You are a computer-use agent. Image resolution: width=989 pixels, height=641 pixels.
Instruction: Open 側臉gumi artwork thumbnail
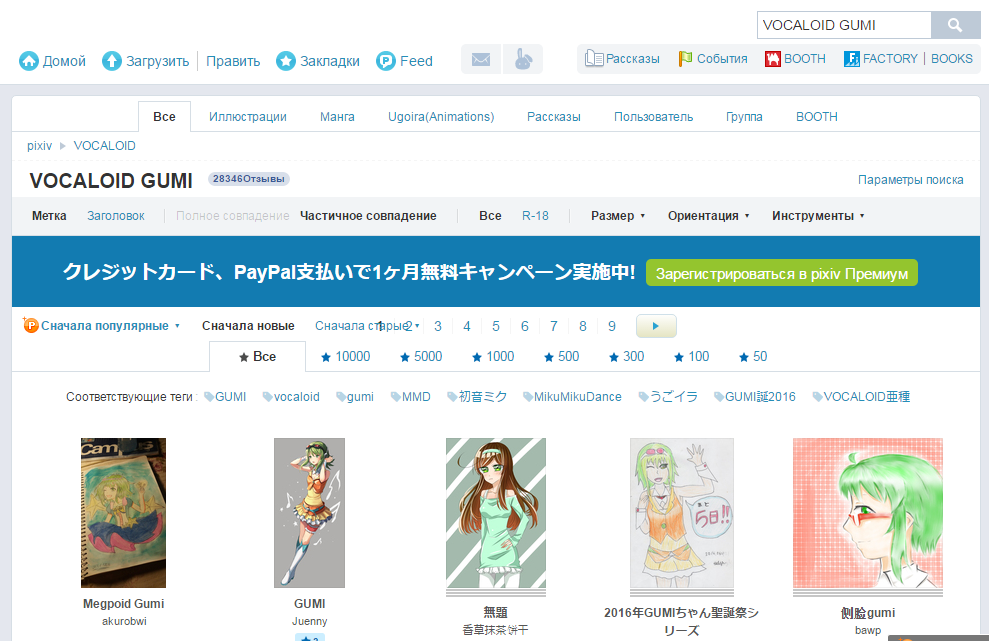tap(868, 514)
